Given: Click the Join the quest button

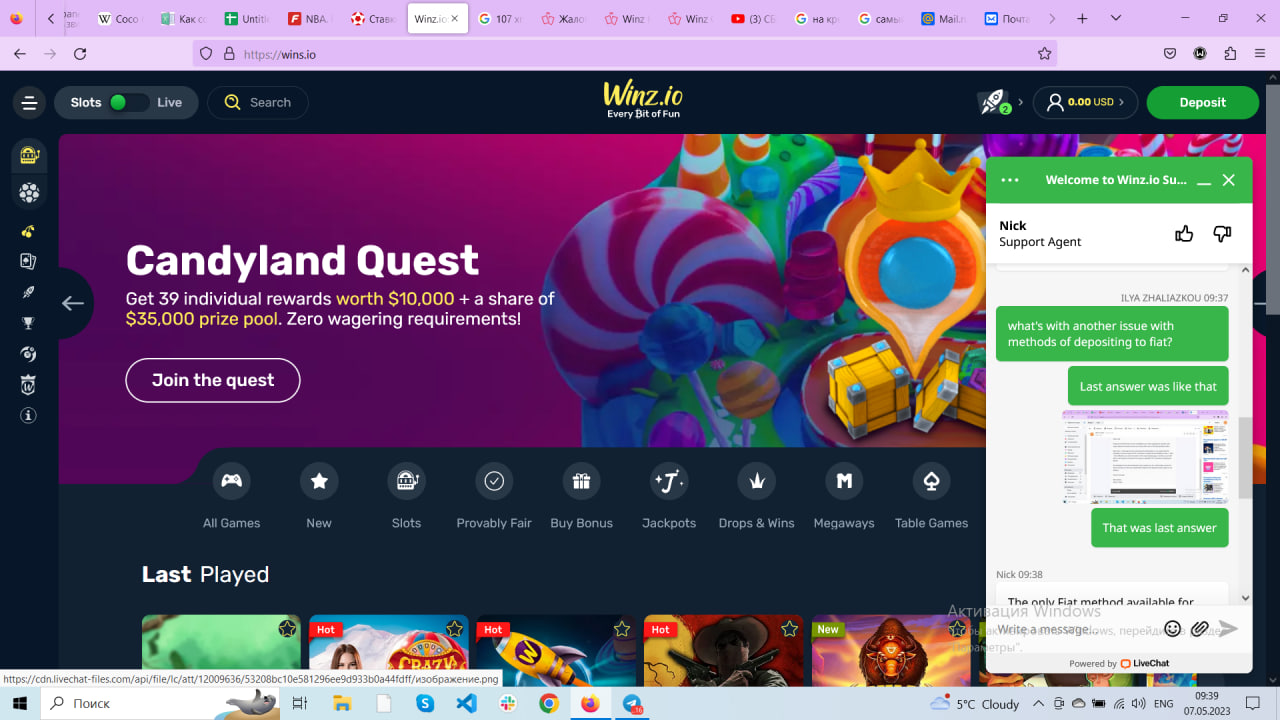Looking at the screenshot, I should 213,380.
